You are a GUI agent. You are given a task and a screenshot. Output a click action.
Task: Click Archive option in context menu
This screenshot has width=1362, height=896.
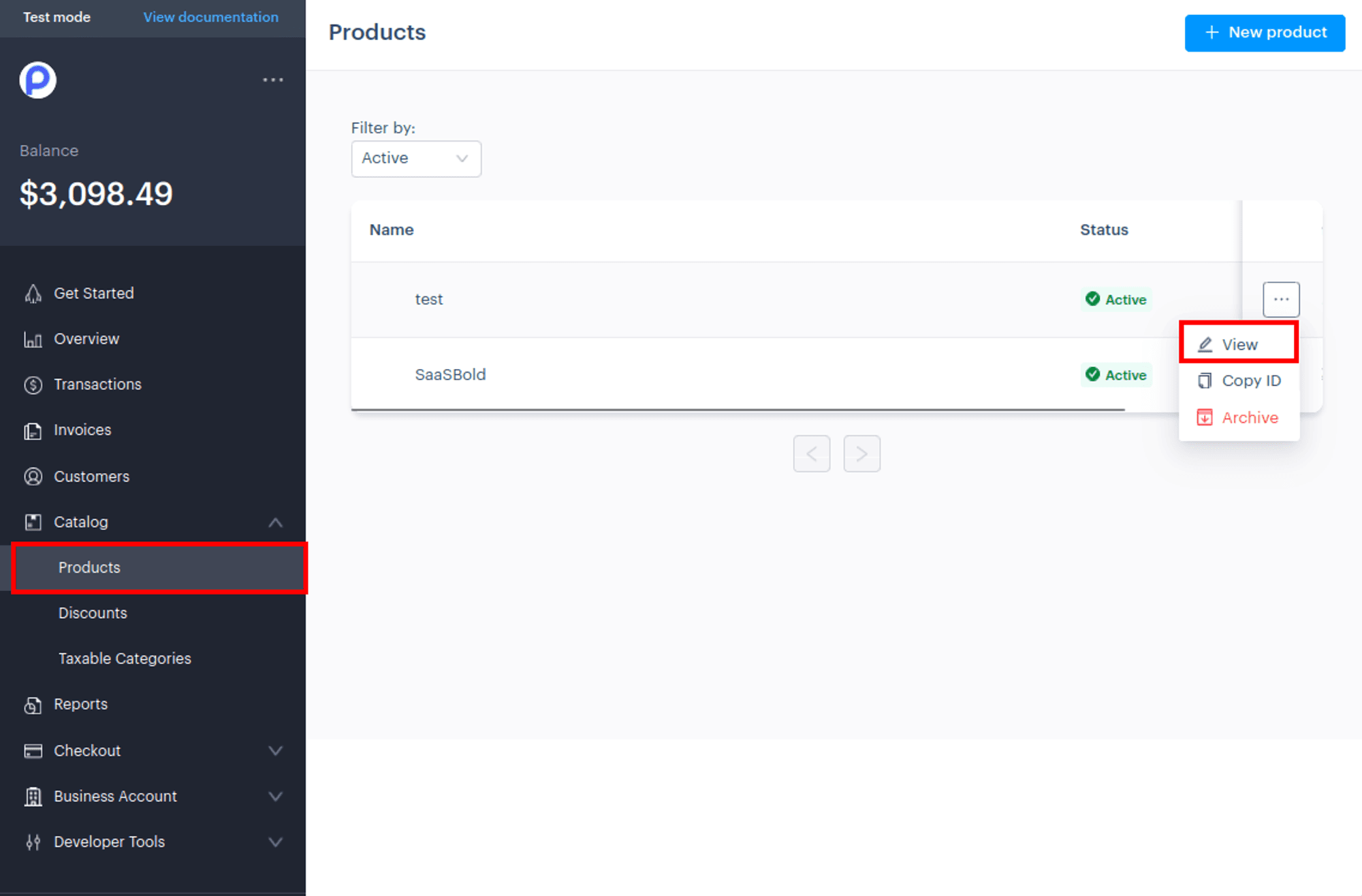[x=1249, y=417]
